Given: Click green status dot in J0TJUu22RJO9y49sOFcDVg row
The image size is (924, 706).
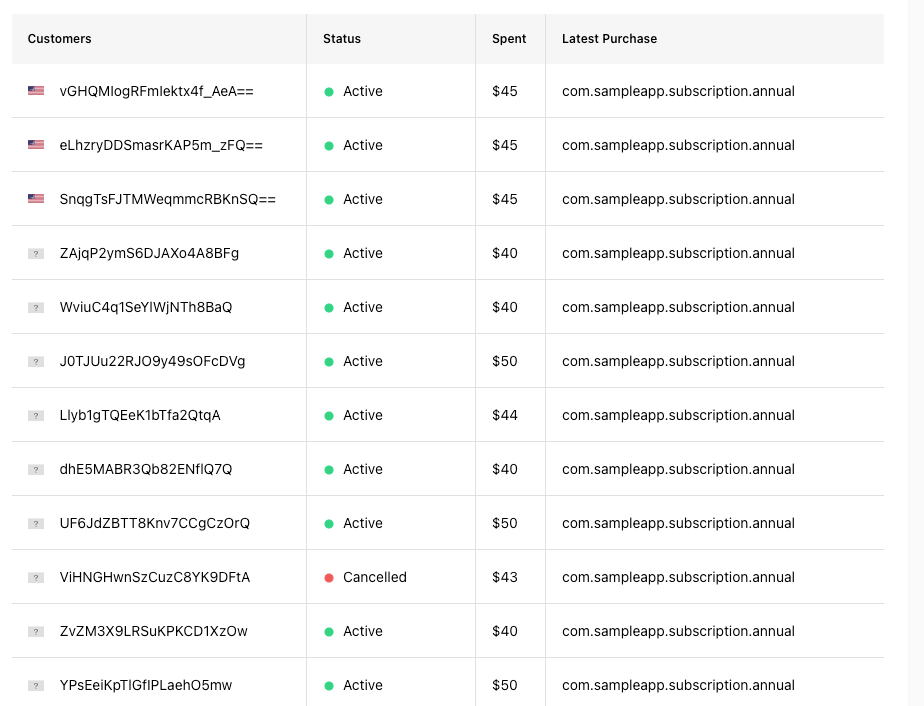Looking at the screenshot, I should point(329,362).
